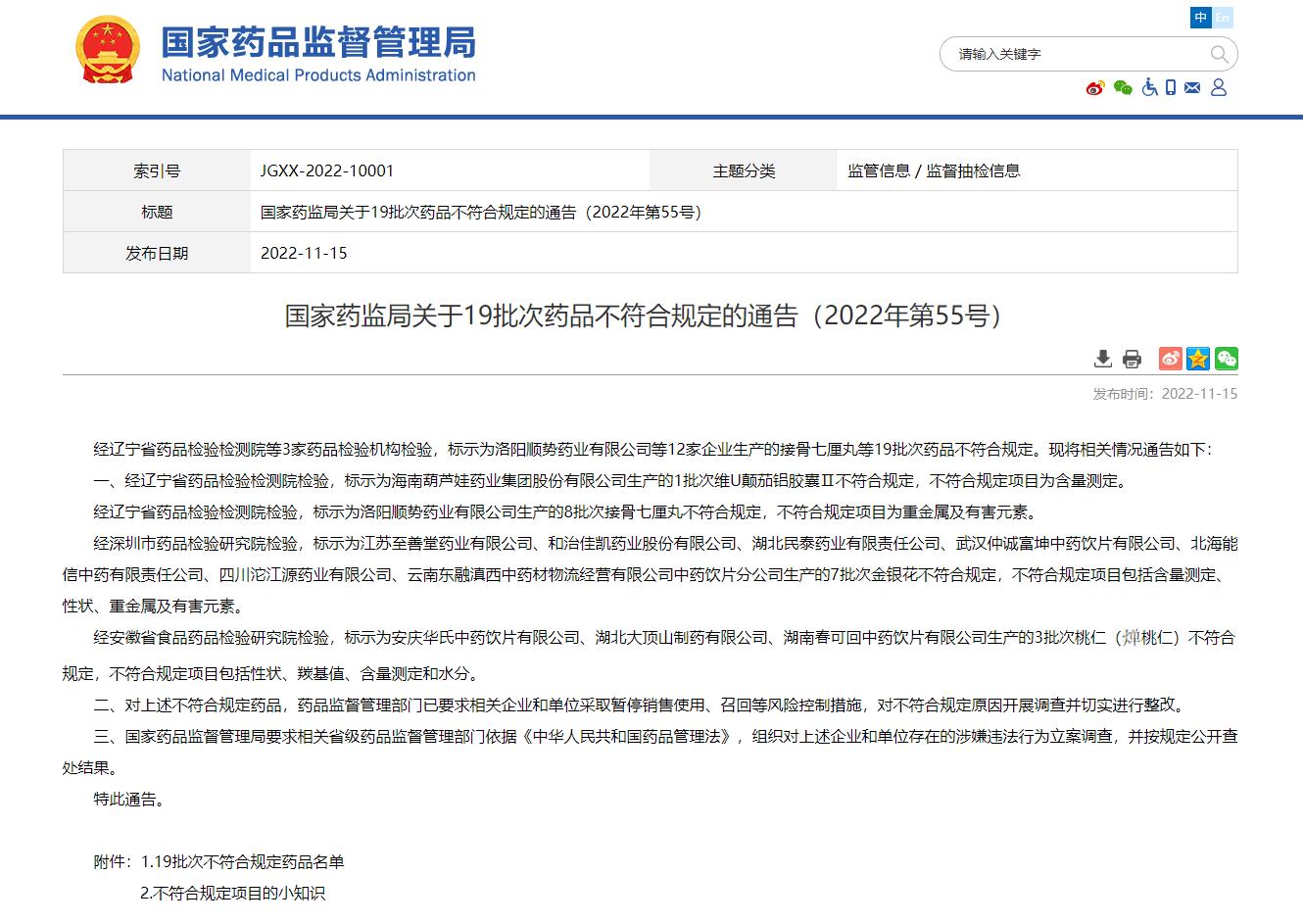The width and height of the screenshot is (1303, 924).
Task: Download the article with the download icon
Action: (1103, 359)
